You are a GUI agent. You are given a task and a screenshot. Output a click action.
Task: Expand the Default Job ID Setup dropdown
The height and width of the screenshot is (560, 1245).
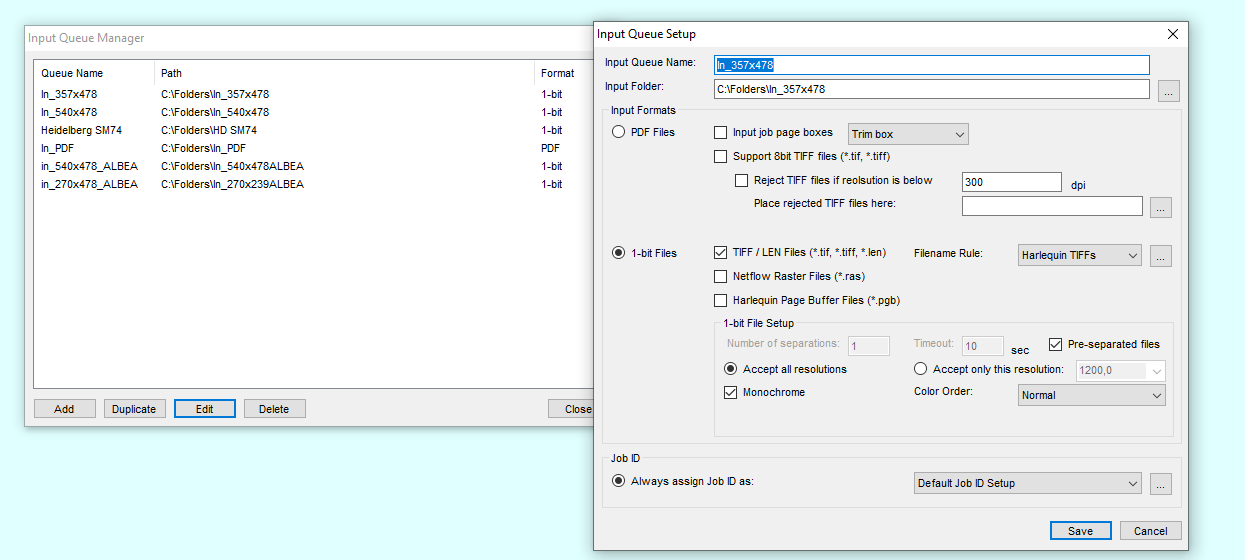[x=1027, y=484]
